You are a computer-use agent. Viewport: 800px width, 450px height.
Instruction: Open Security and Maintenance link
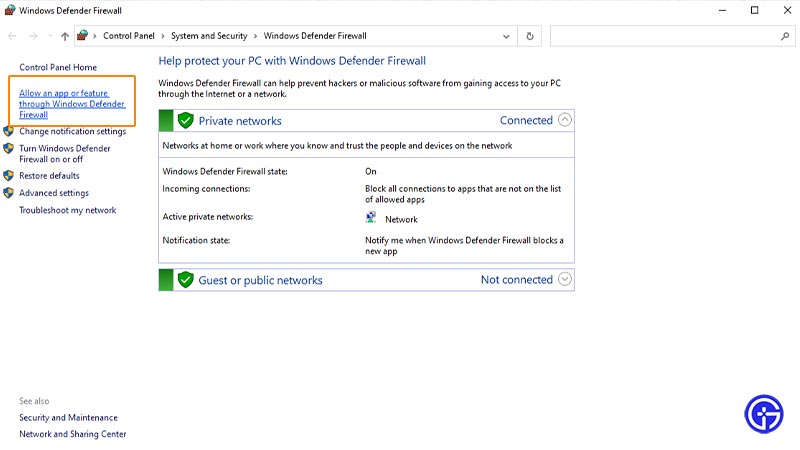click(x=68, y=417)
